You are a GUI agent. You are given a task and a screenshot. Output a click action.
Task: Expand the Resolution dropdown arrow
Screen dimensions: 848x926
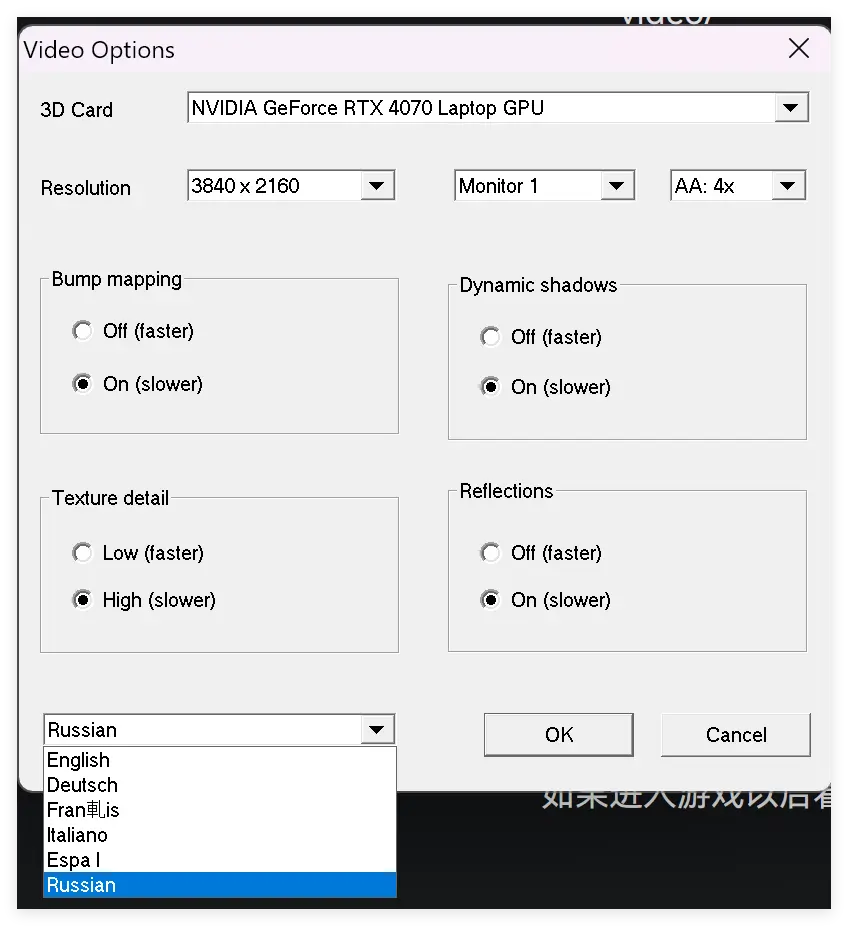pyautogui.click(x=377, y=185)
